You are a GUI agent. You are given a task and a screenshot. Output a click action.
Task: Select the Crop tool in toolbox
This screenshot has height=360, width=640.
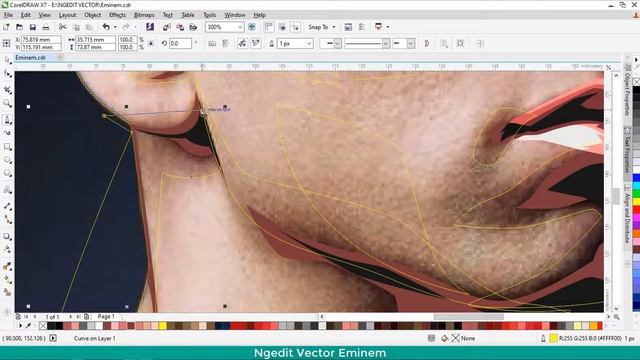7,90
